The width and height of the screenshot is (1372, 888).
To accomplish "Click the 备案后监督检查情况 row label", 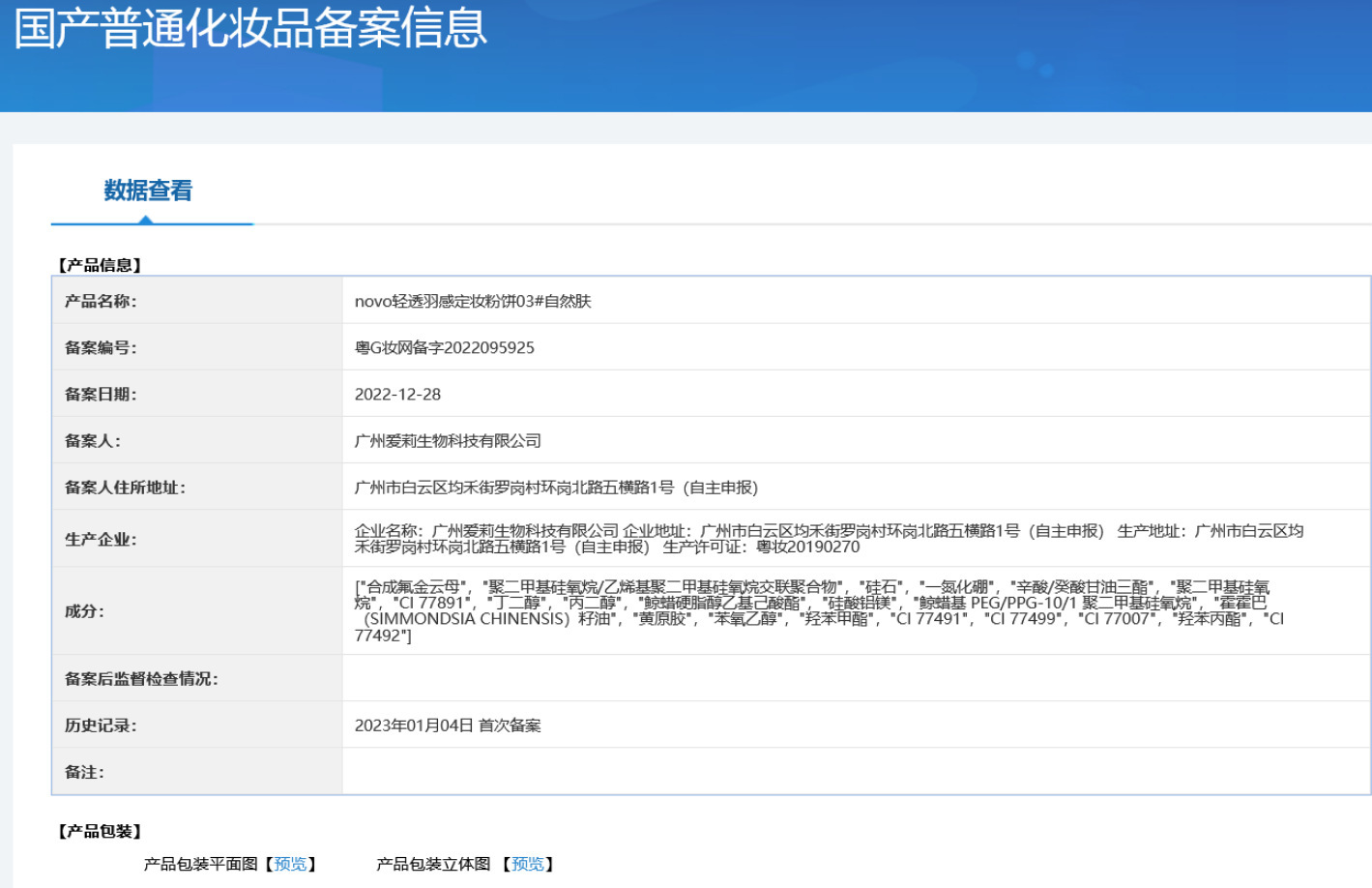I will [141, 678].
